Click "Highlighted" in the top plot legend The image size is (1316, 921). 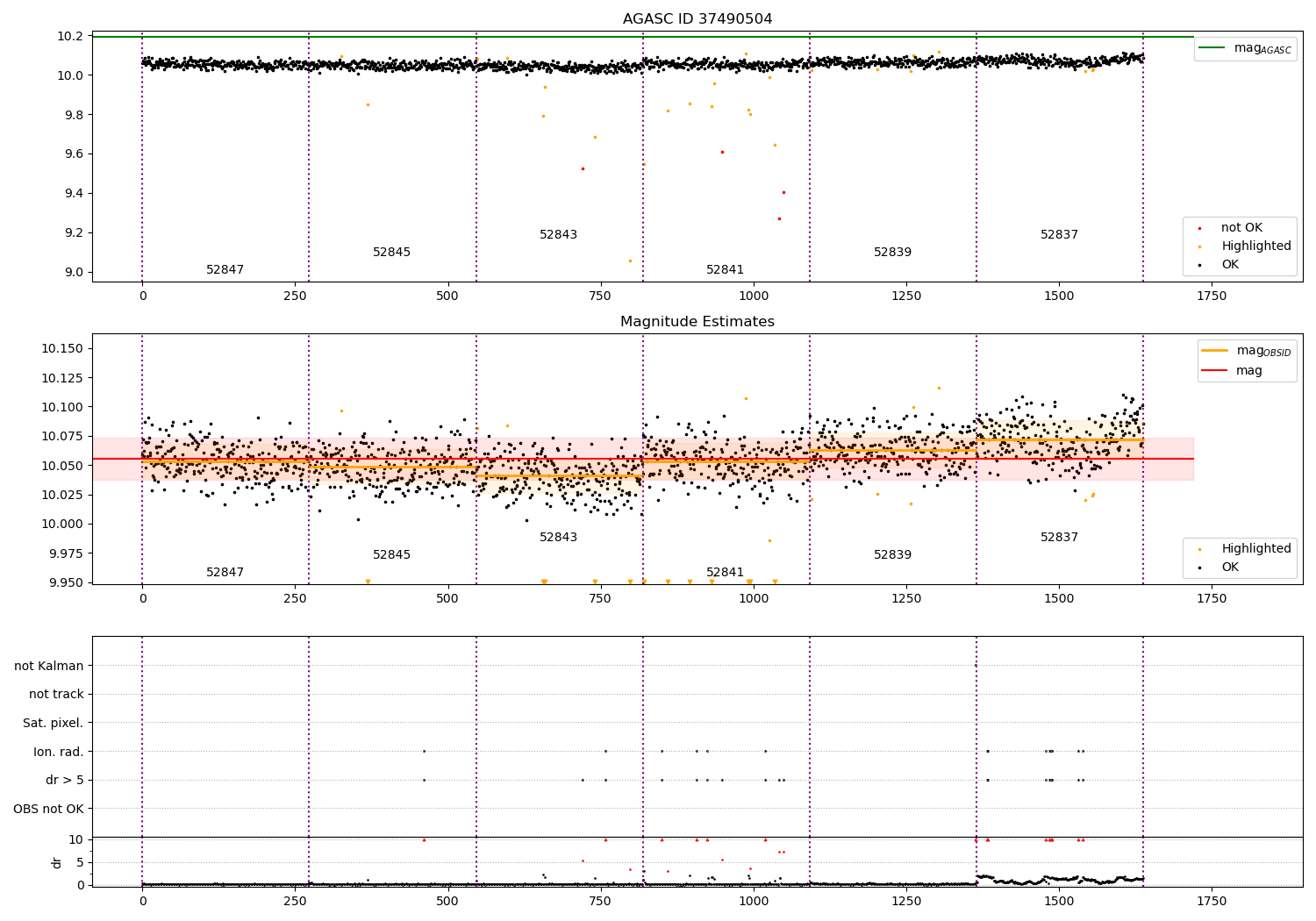click(1256, 246)
